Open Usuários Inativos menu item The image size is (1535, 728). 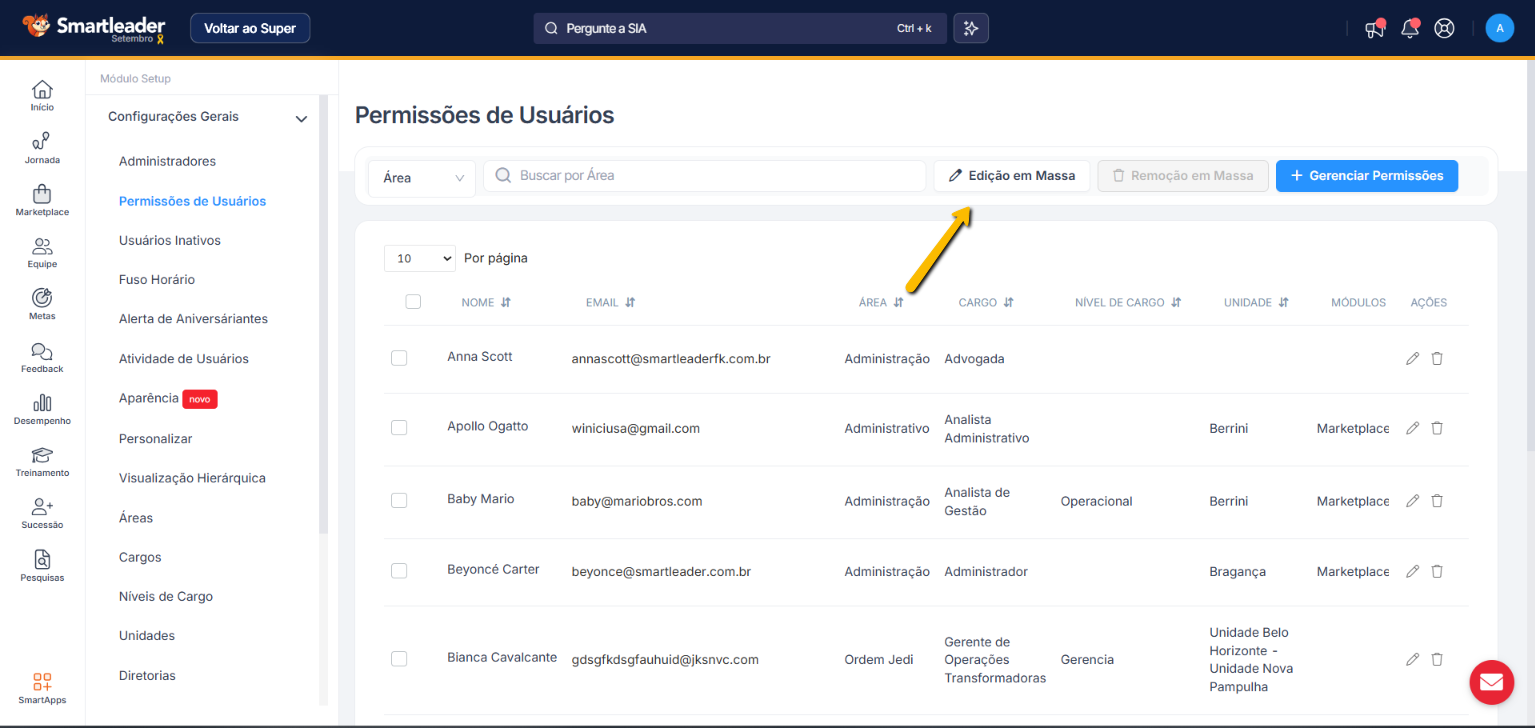(169, 240)
